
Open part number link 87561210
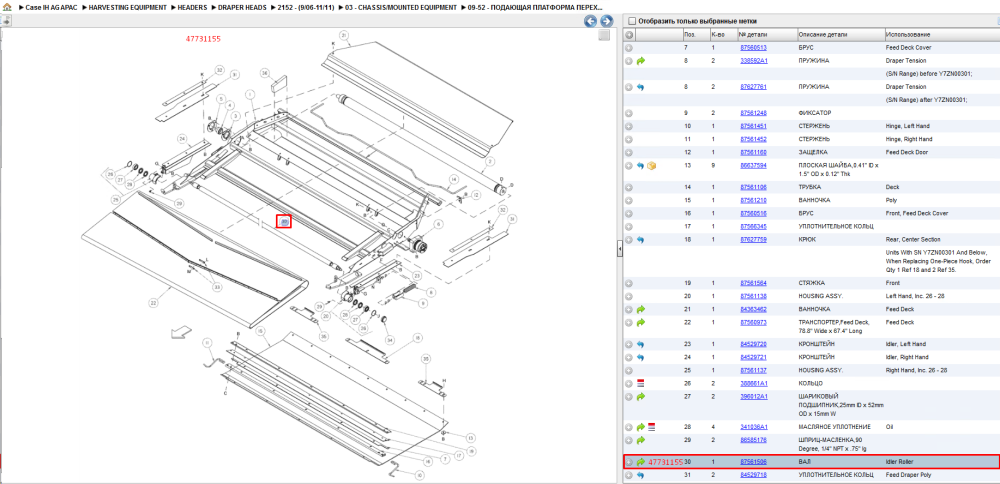tap(753, 200)
